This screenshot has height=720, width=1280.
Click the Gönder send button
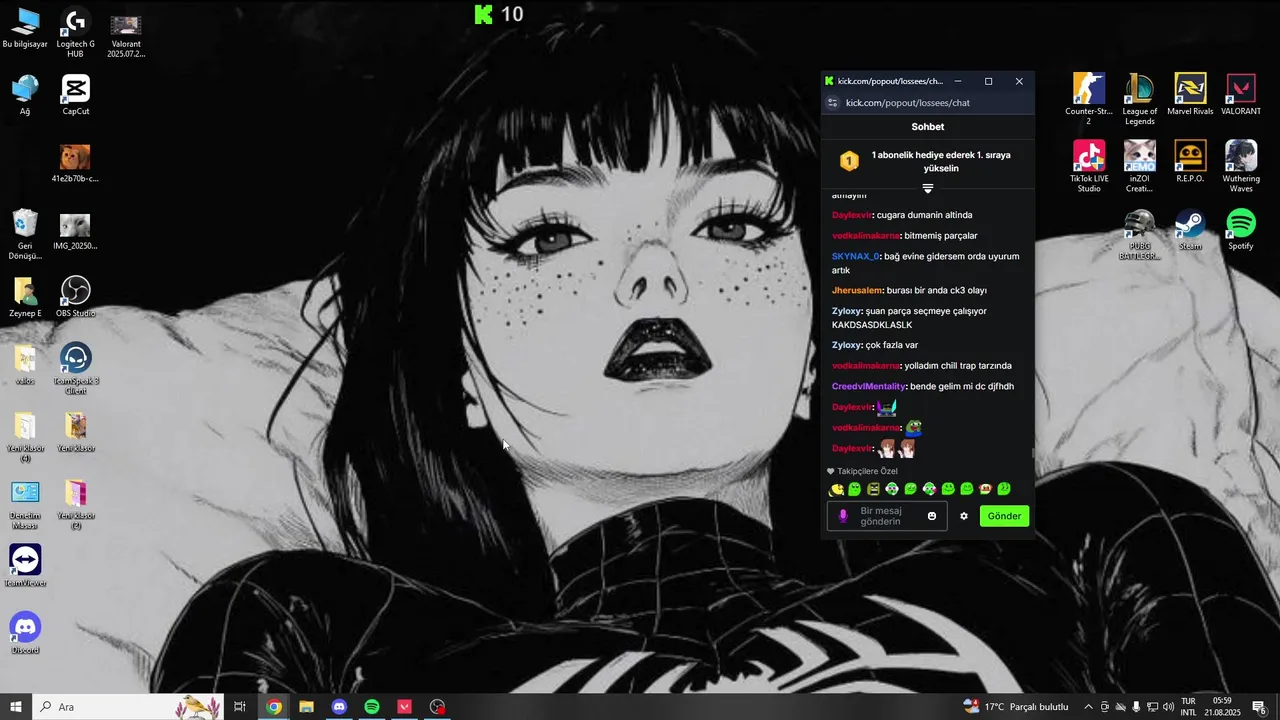coord(1004,516)
